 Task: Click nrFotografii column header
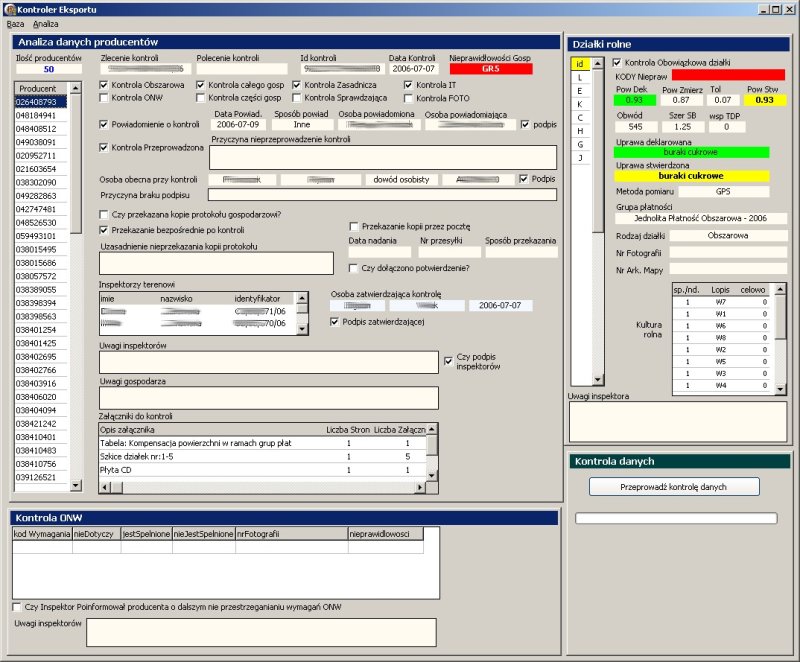[292, 534]
